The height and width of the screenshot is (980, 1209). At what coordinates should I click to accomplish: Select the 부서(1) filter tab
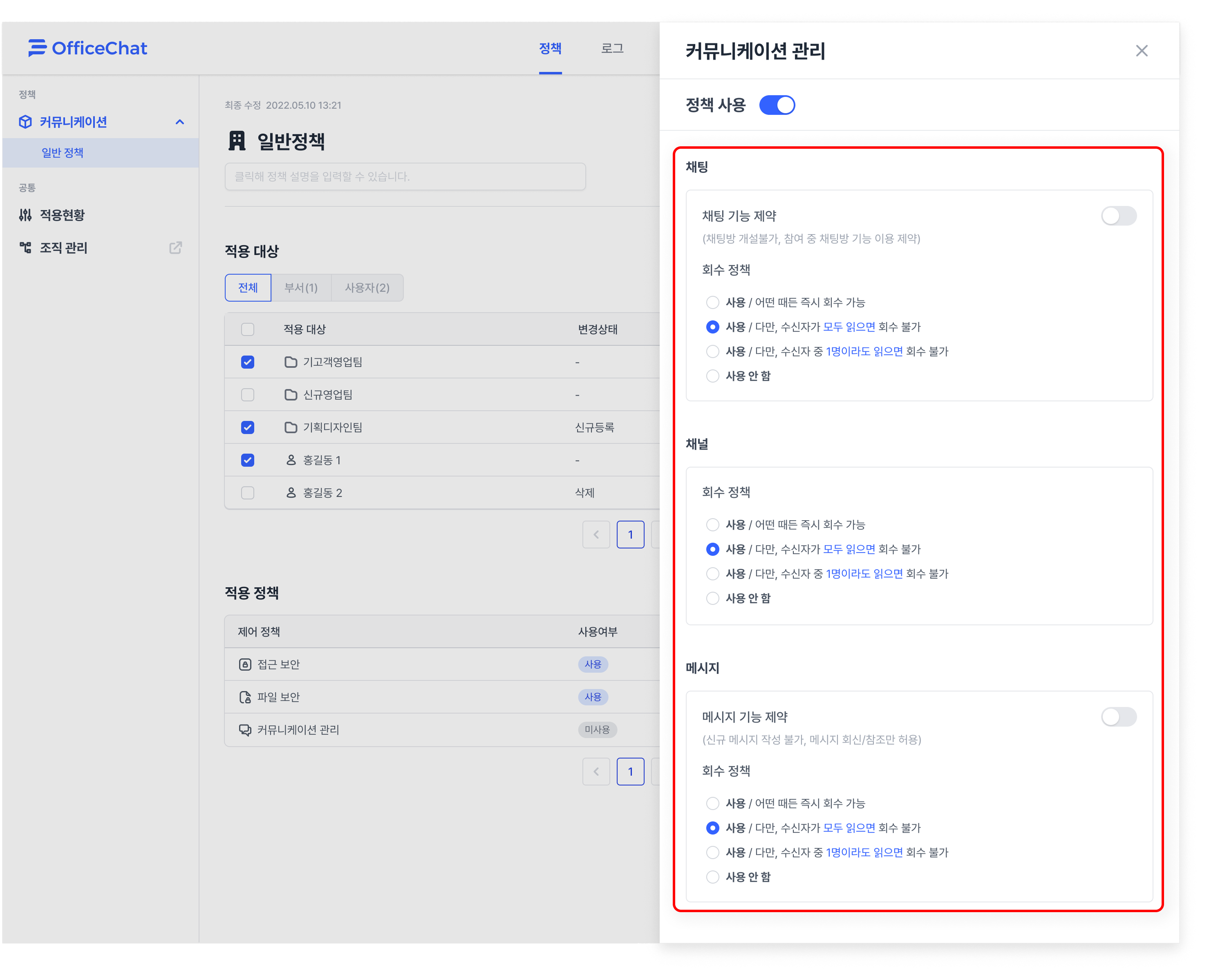click(301, 288)
